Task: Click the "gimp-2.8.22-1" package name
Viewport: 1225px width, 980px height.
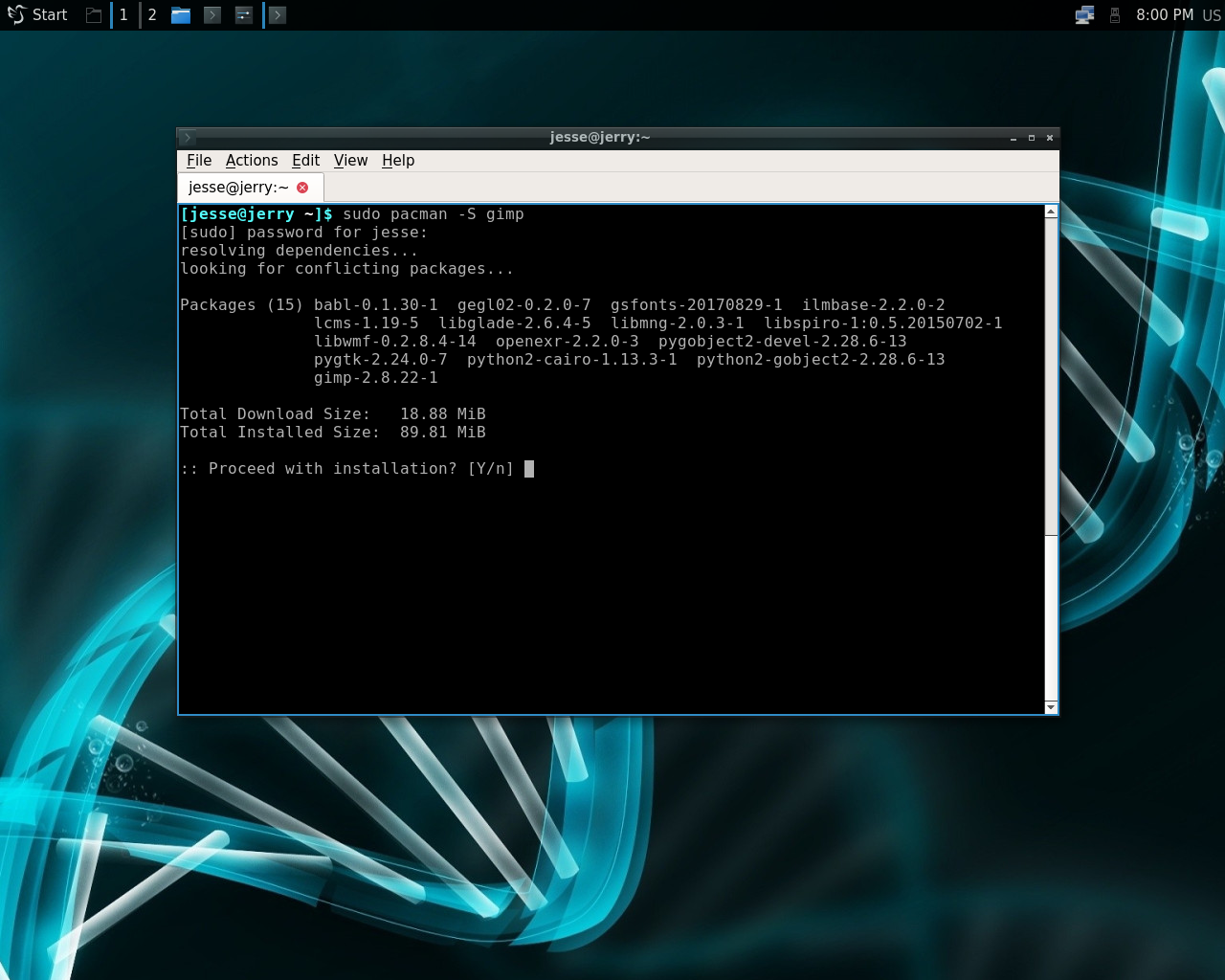Action: point(376,378)
